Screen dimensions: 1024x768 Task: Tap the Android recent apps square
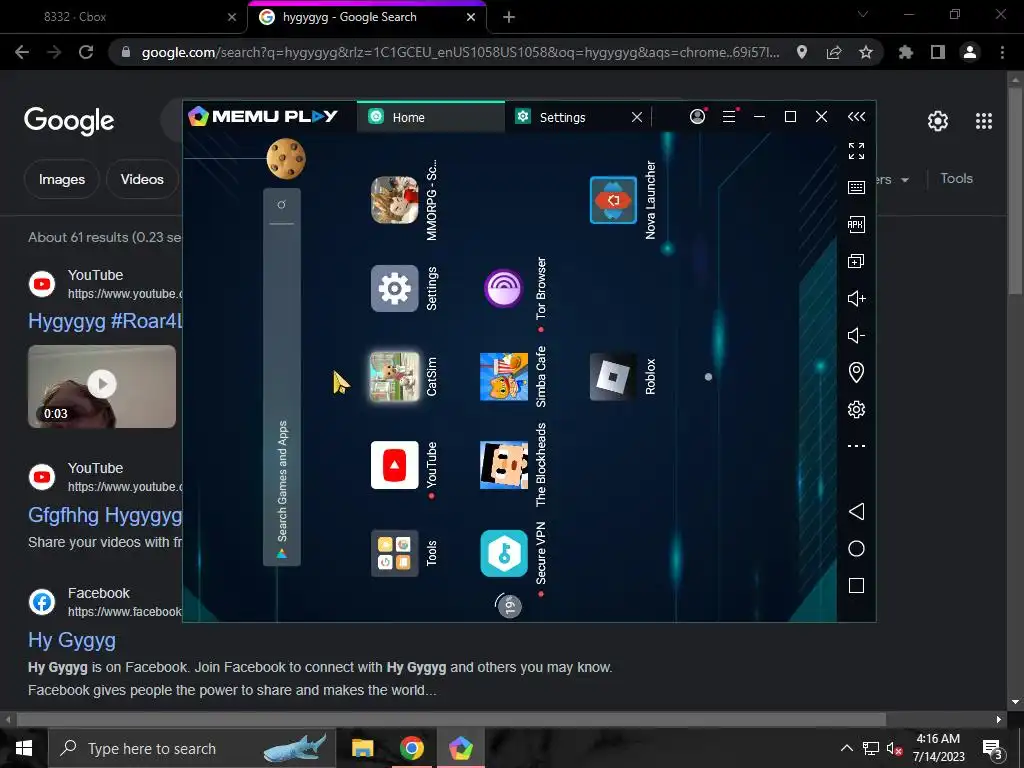(x=856, y=585)
